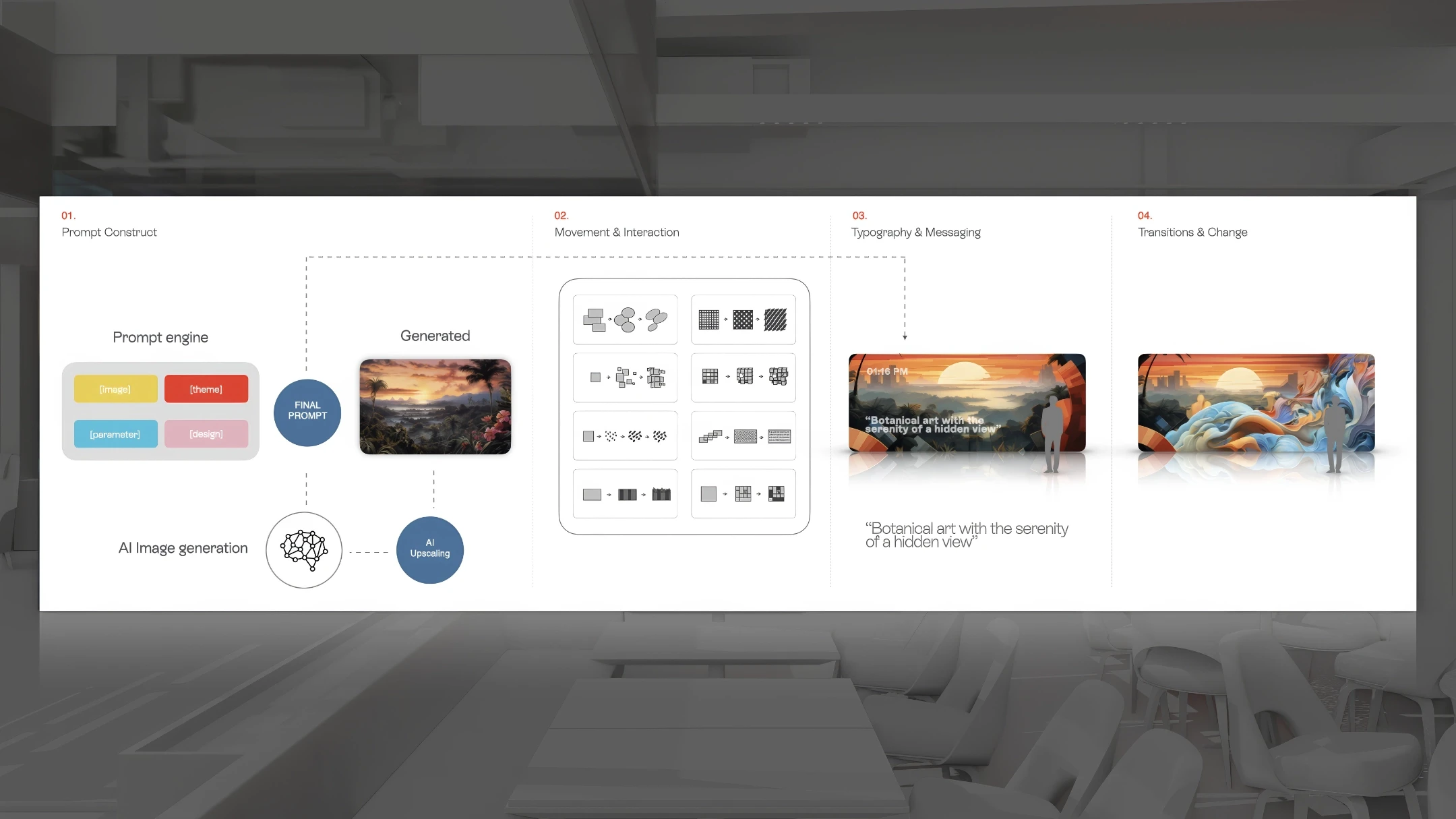Select the [design] color swatch
This screenshot has width=1456, height=819.
pos(206,434)
